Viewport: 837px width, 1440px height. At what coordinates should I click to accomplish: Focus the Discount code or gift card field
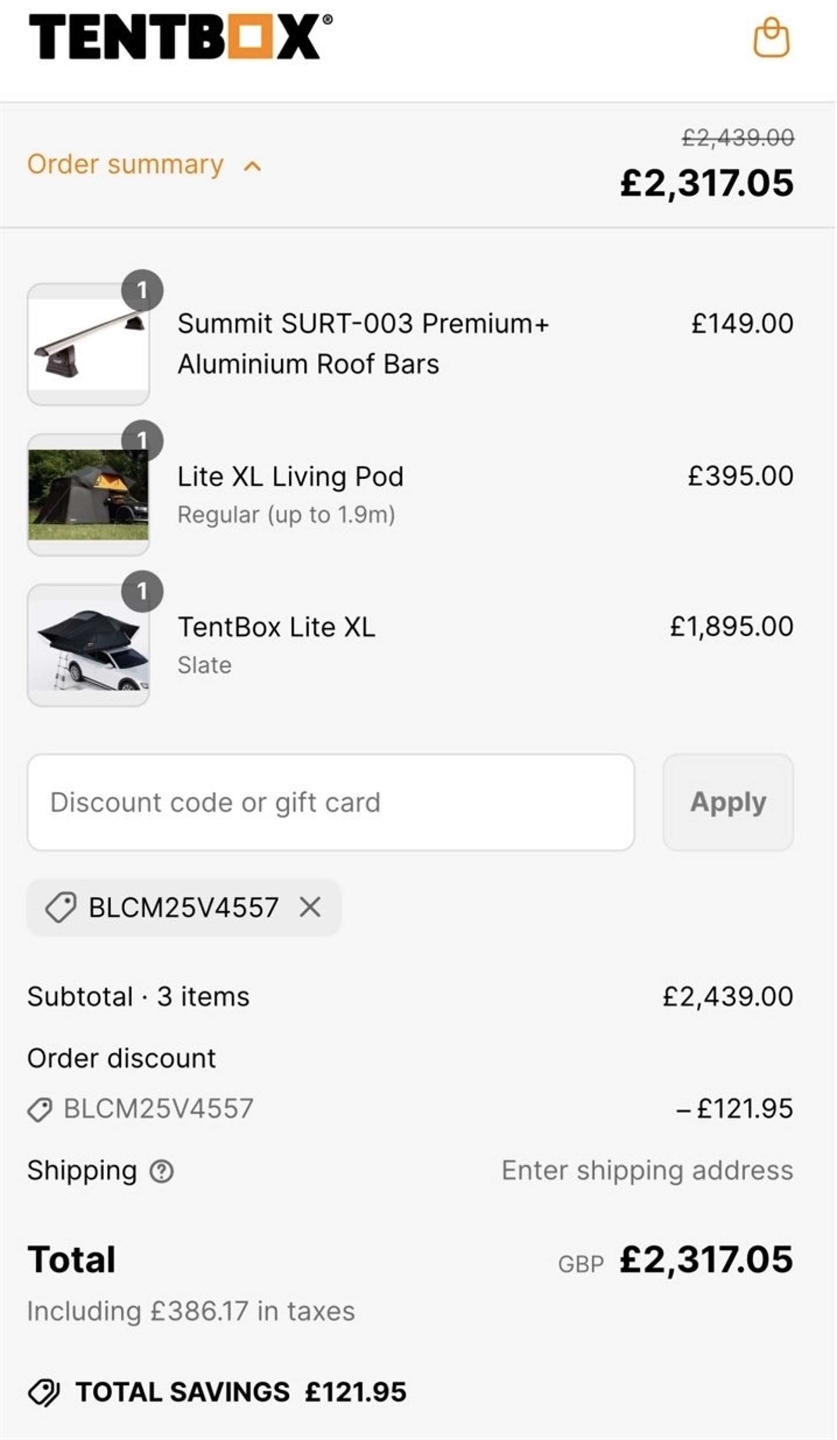tap(330, 802)
